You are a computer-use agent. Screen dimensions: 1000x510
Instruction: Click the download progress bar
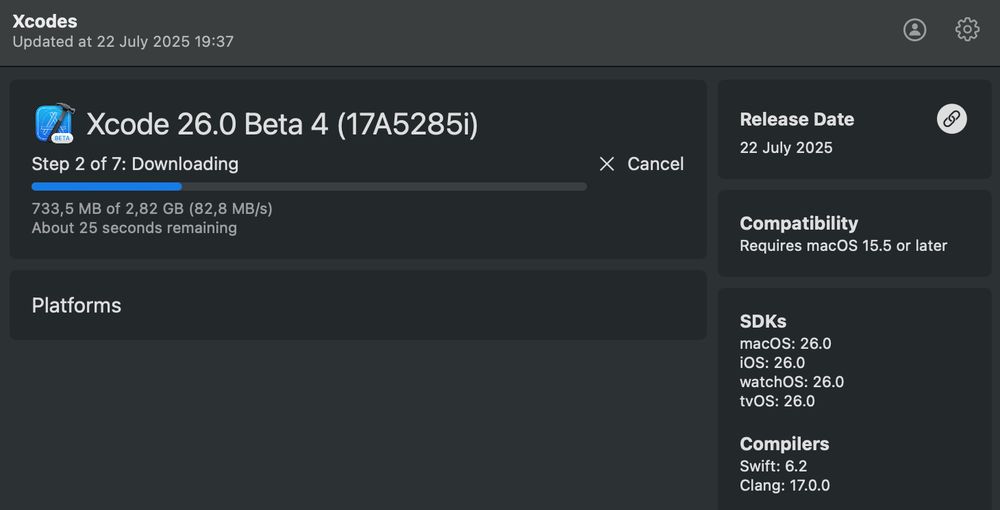pos(309,187)
